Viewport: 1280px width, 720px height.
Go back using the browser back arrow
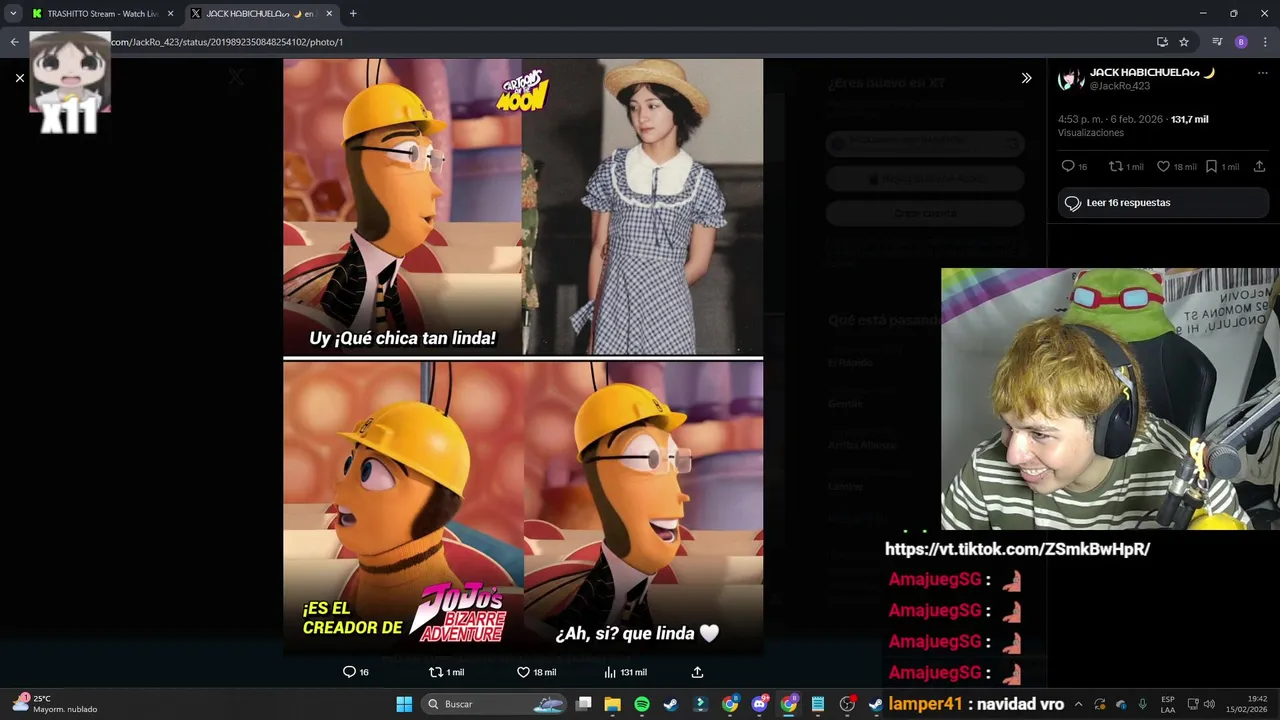coord(14,42)
